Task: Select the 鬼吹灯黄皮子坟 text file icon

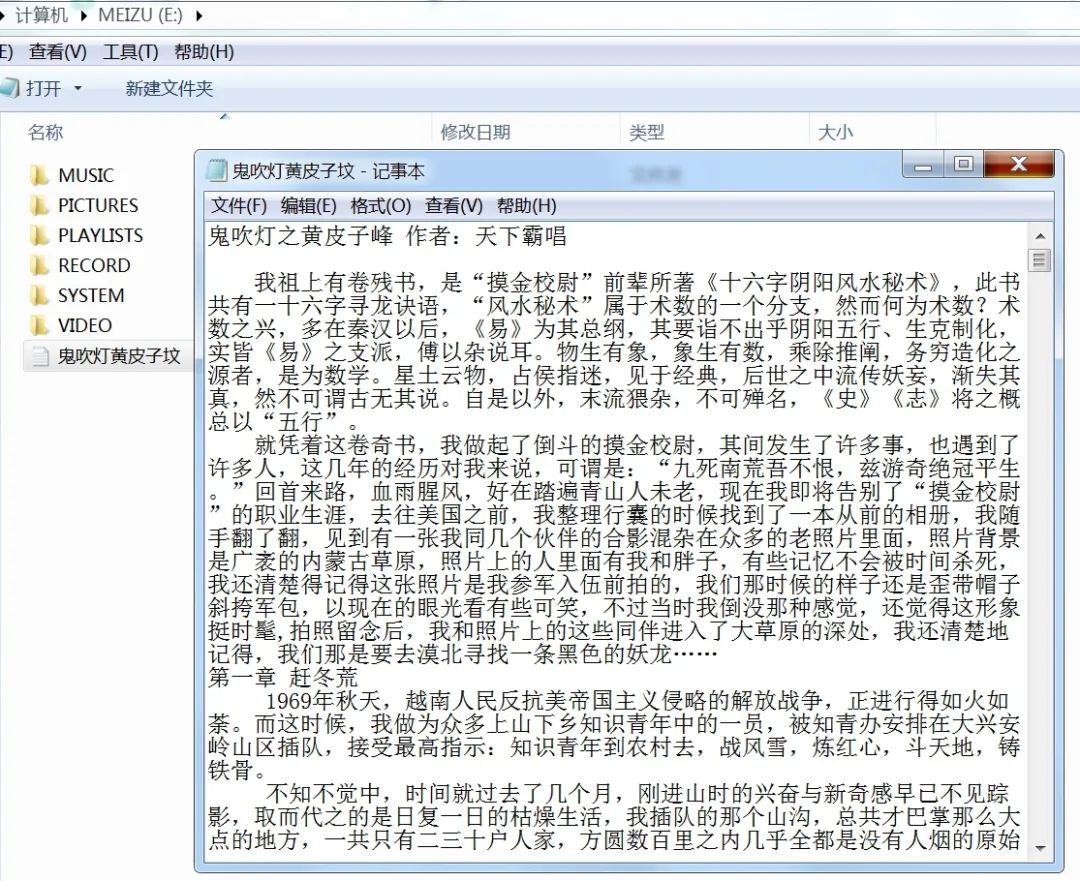Action: coord(40,356)
